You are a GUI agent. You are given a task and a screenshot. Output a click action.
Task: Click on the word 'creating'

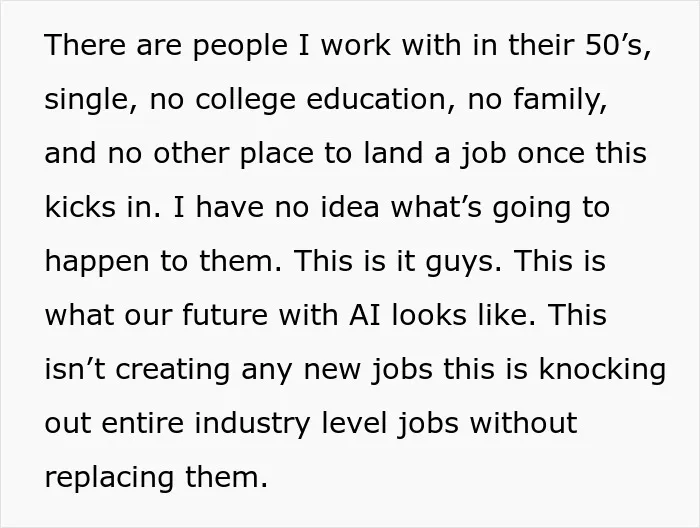(173, 370)
